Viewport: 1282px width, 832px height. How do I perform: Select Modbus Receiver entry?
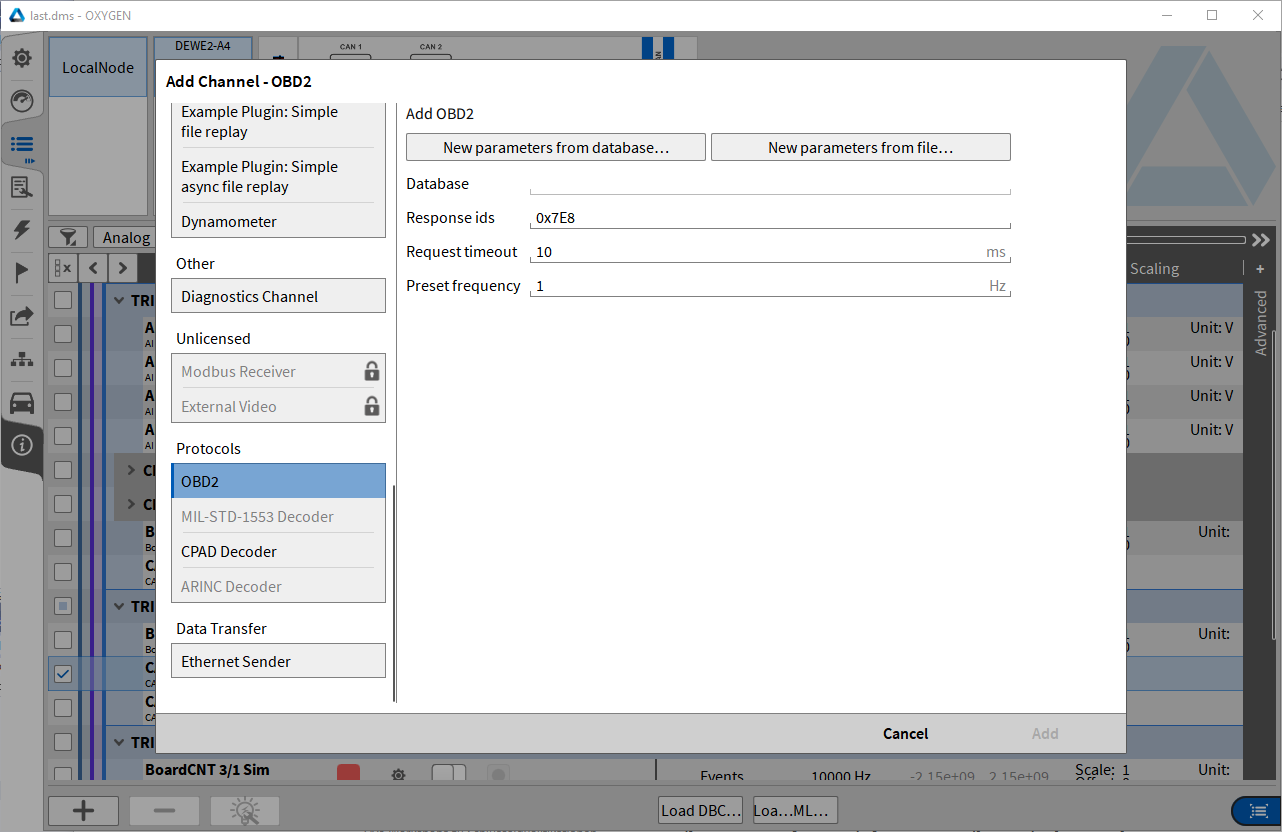point(279,371)
